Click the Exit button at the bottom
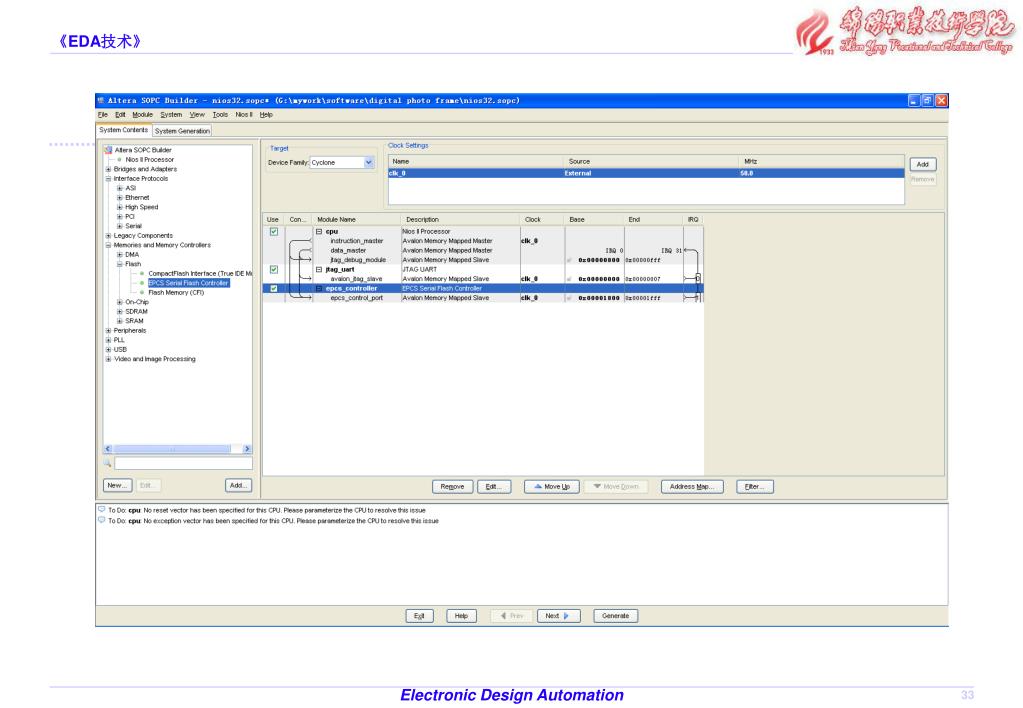 tap(420, 616)
